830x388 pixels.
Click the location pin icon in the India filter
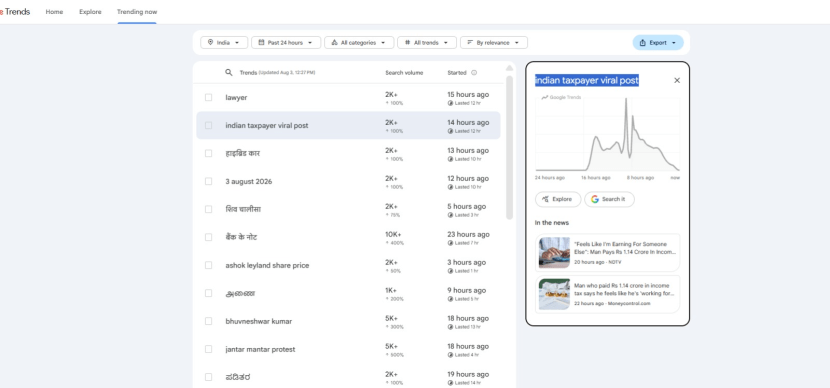click(210, 43)
